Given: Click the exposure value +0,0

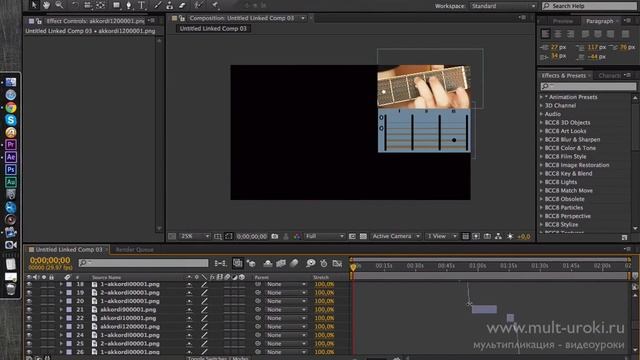Looking at the screenshot, I should coord(524,236).
